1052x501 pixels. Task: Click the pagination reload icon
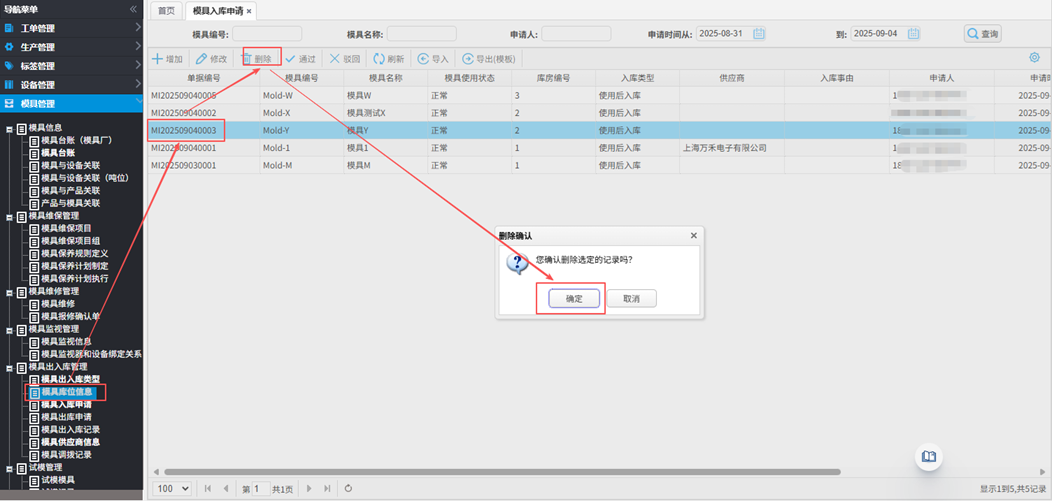(348, 489)
